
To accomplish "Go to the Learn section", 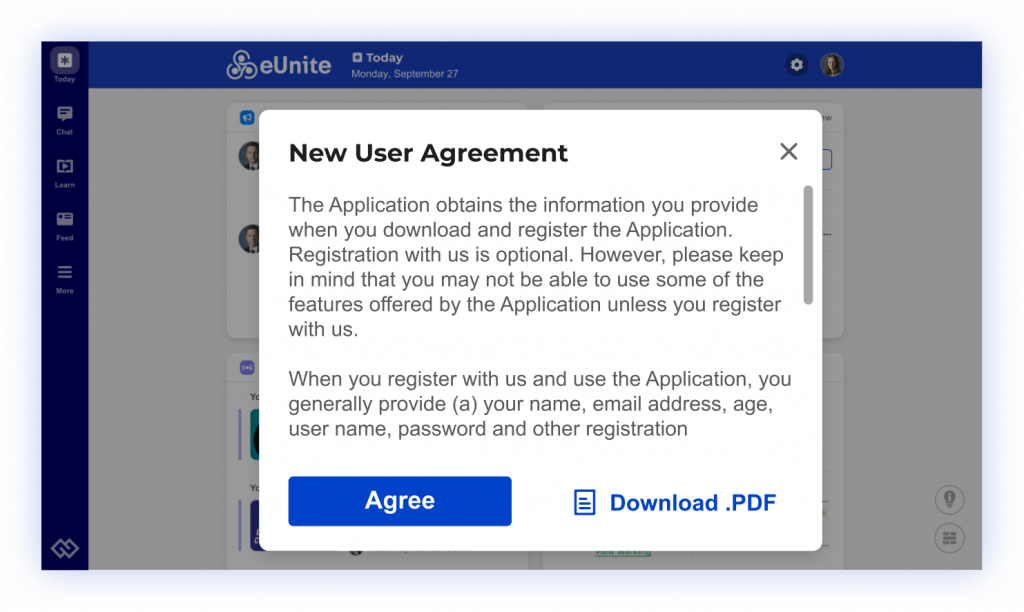I will (64, 171).
